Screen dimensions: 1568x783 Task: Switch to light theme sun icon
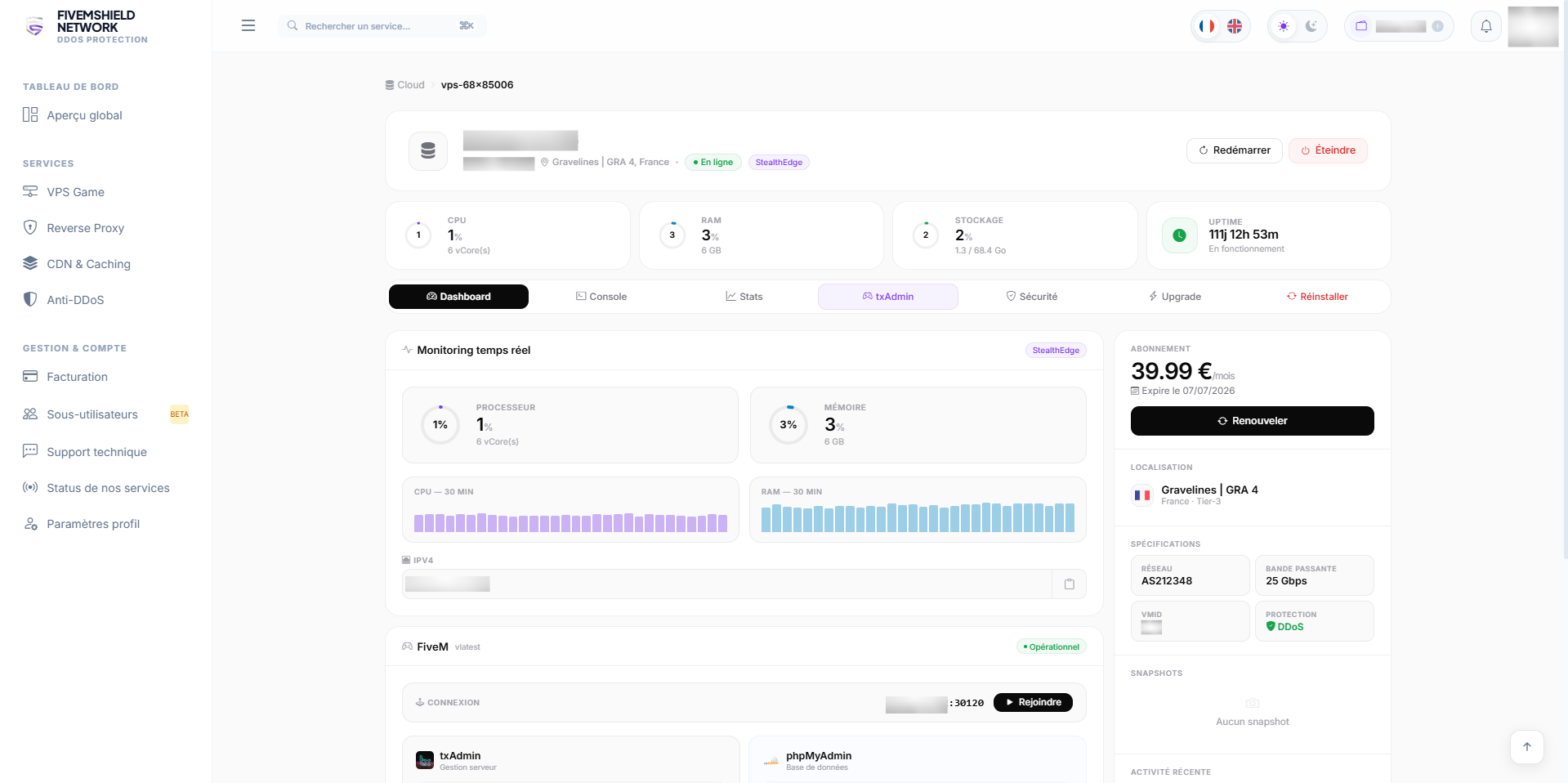click(x=1284, y=26)
